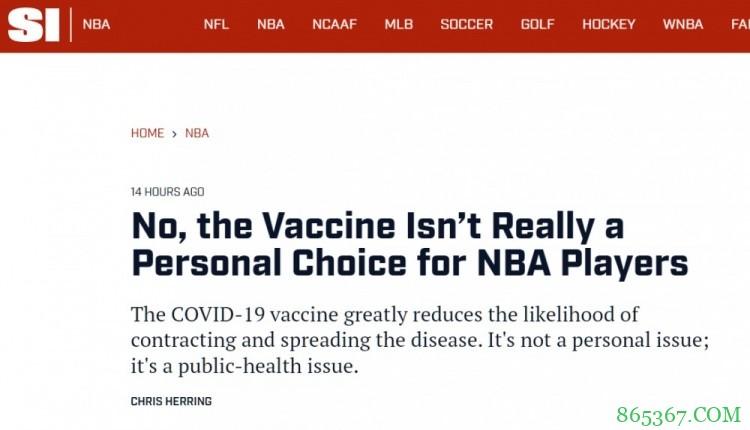Open the NBA section label beside the SI logo

96,24
